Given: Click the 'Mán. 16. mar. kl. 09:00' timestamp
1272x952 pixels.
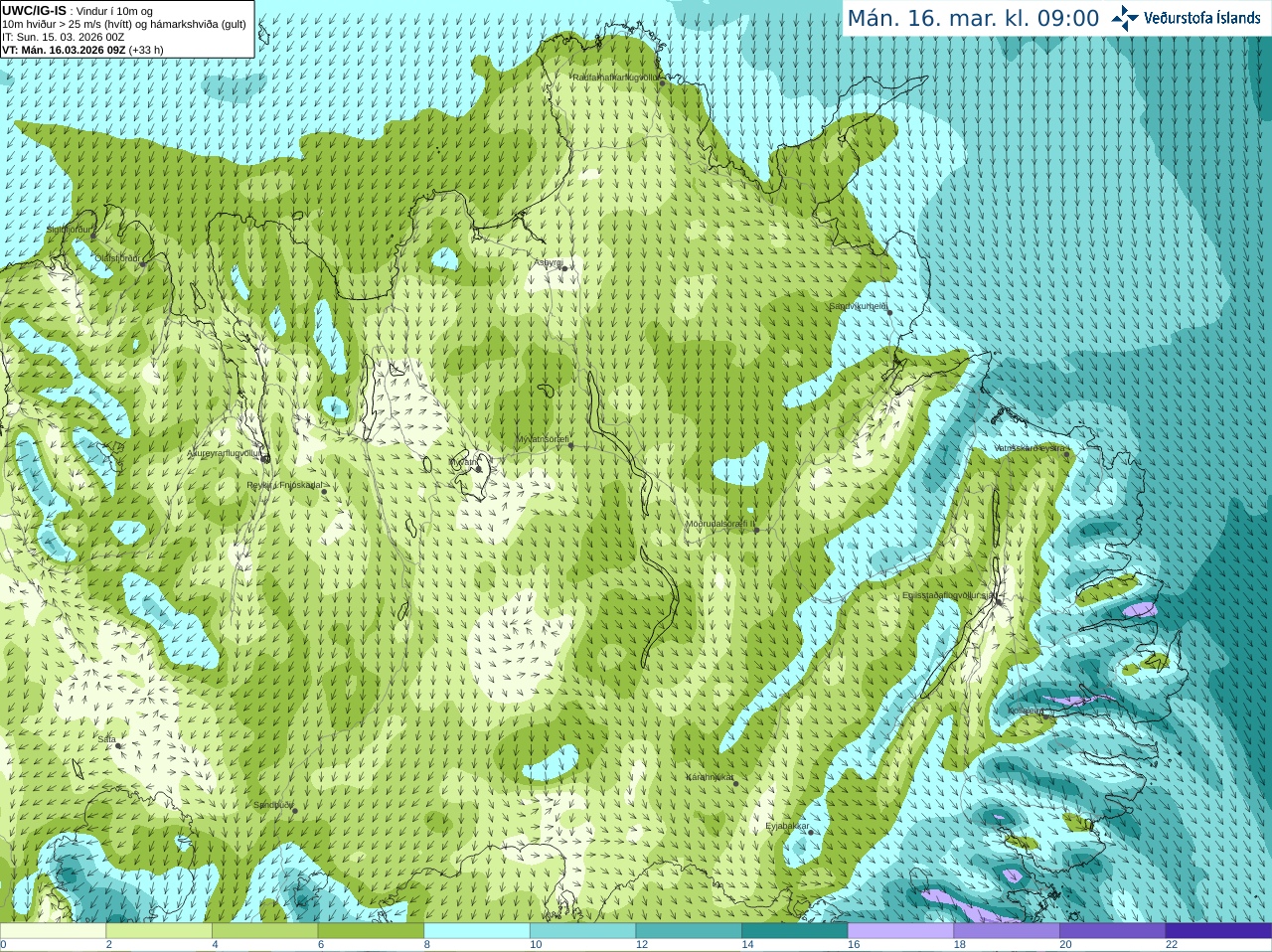Looking at the screenshot, I should (x=973, y=19).
